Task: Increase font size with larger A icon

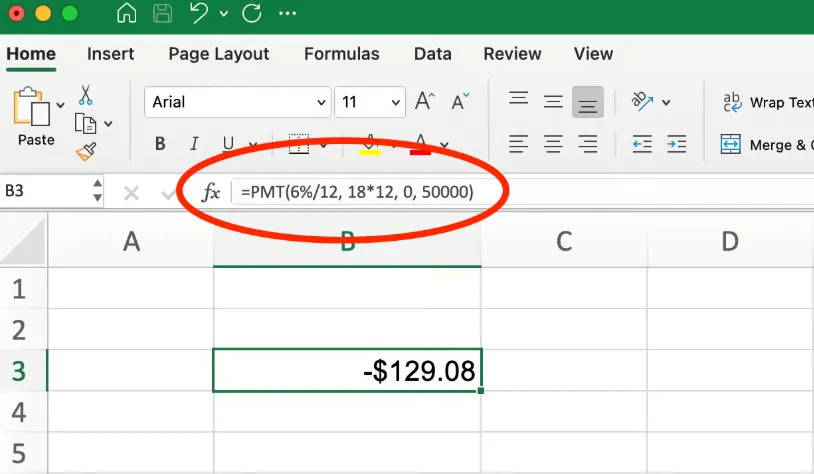Action: click(x=425, y=102)
